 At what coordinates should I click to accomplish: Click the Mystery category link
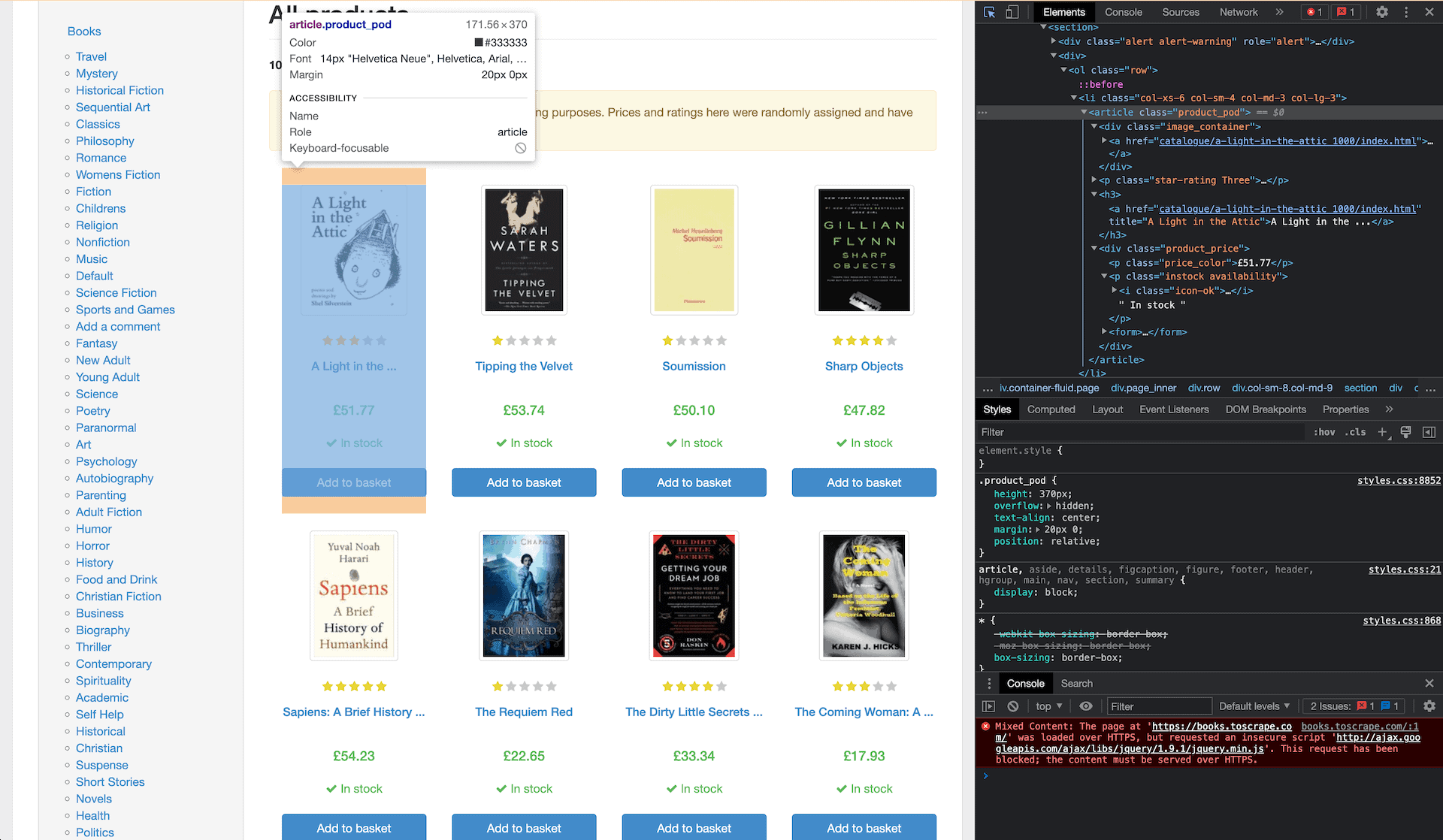click(x=97, y=74)
